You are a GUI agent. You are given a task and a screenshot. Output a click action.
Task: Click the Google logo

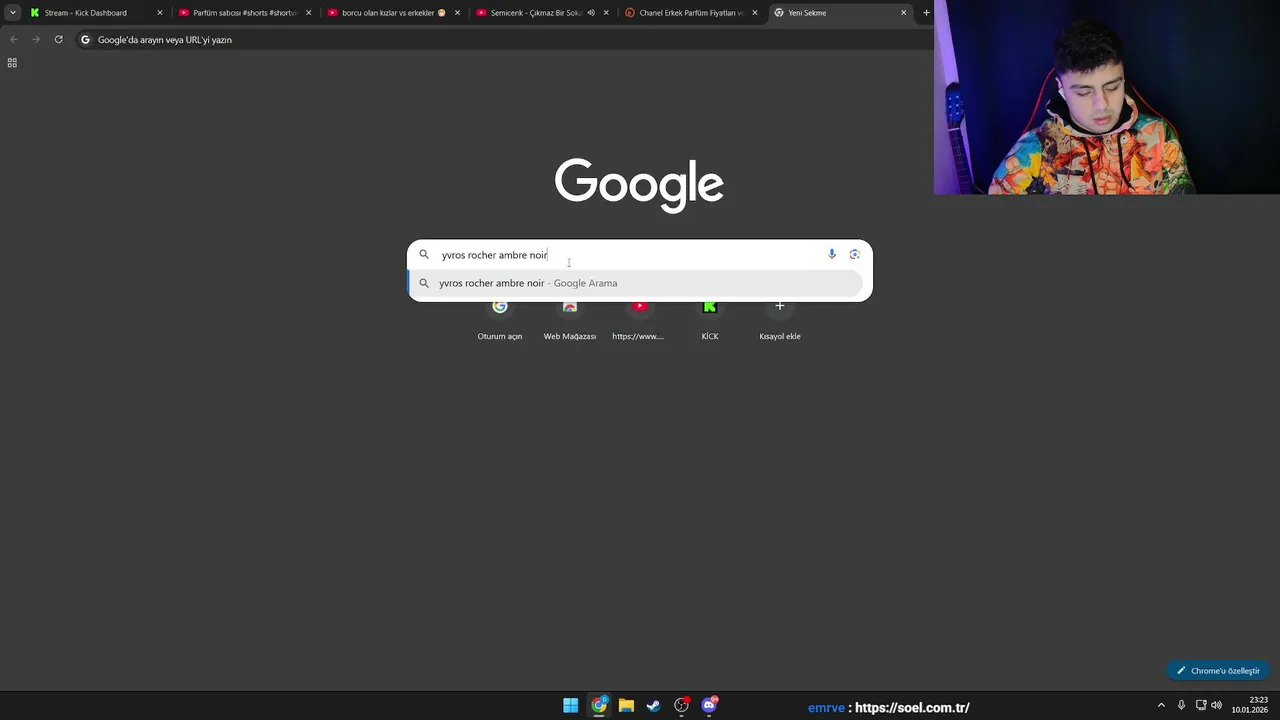tap(639, 185)
